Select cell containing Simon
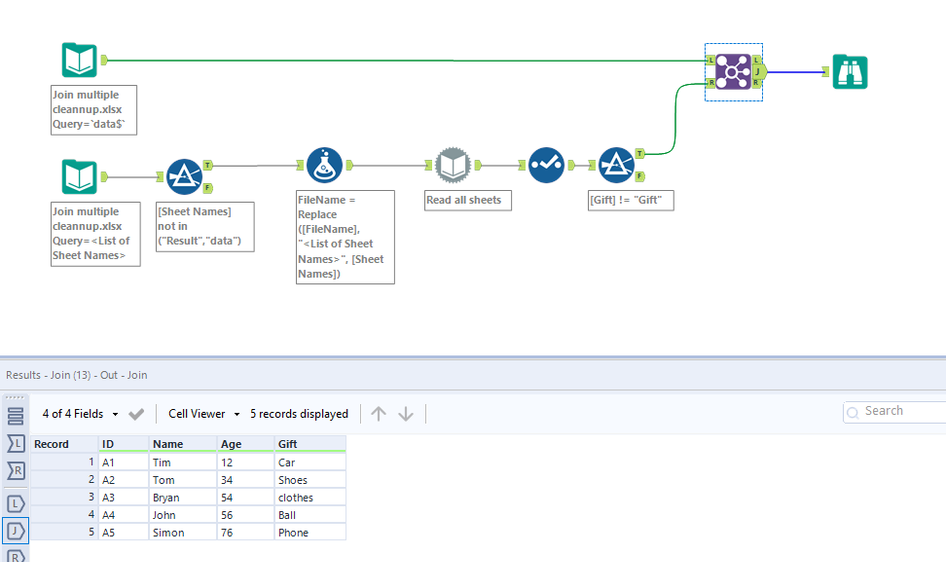 point(183,532)
